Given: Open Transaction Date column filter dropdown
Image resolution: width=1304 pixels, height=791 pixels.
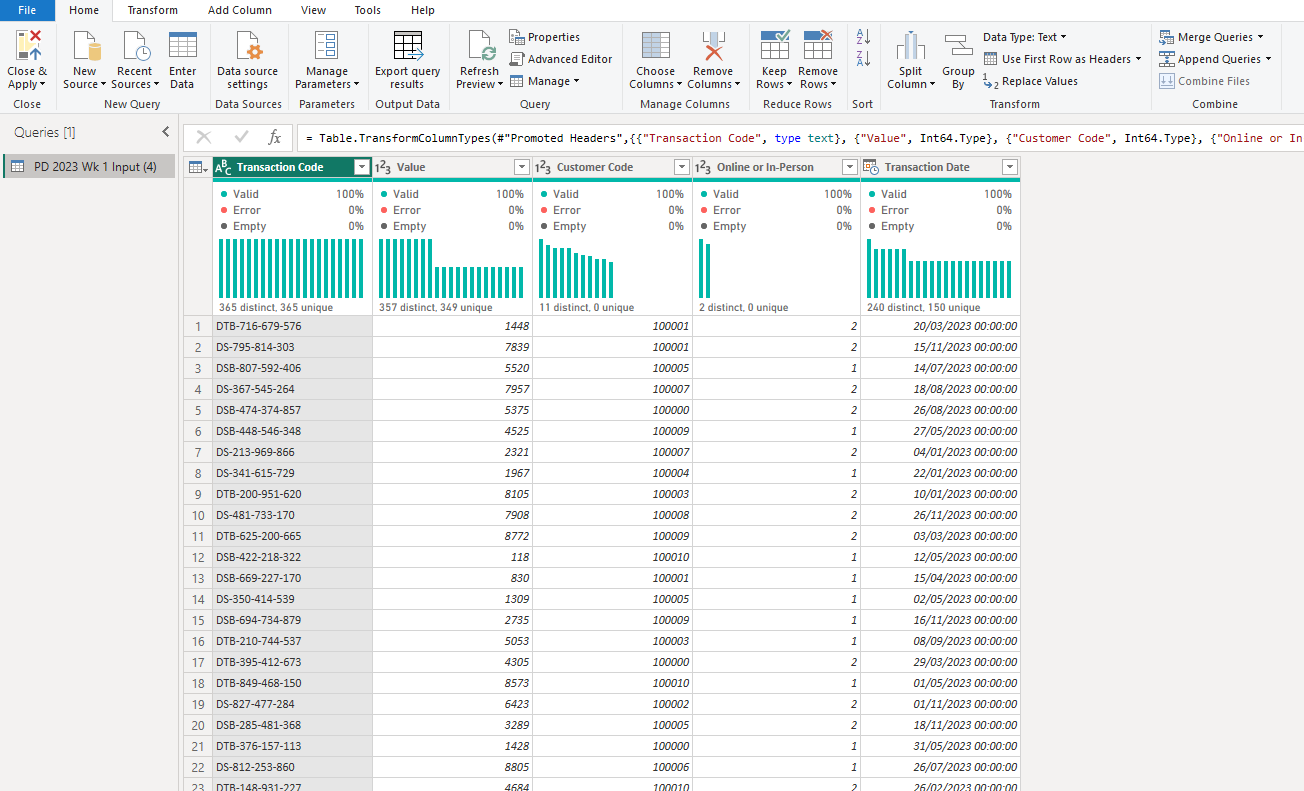Looking at the screenshot, I should [1009, 167].
